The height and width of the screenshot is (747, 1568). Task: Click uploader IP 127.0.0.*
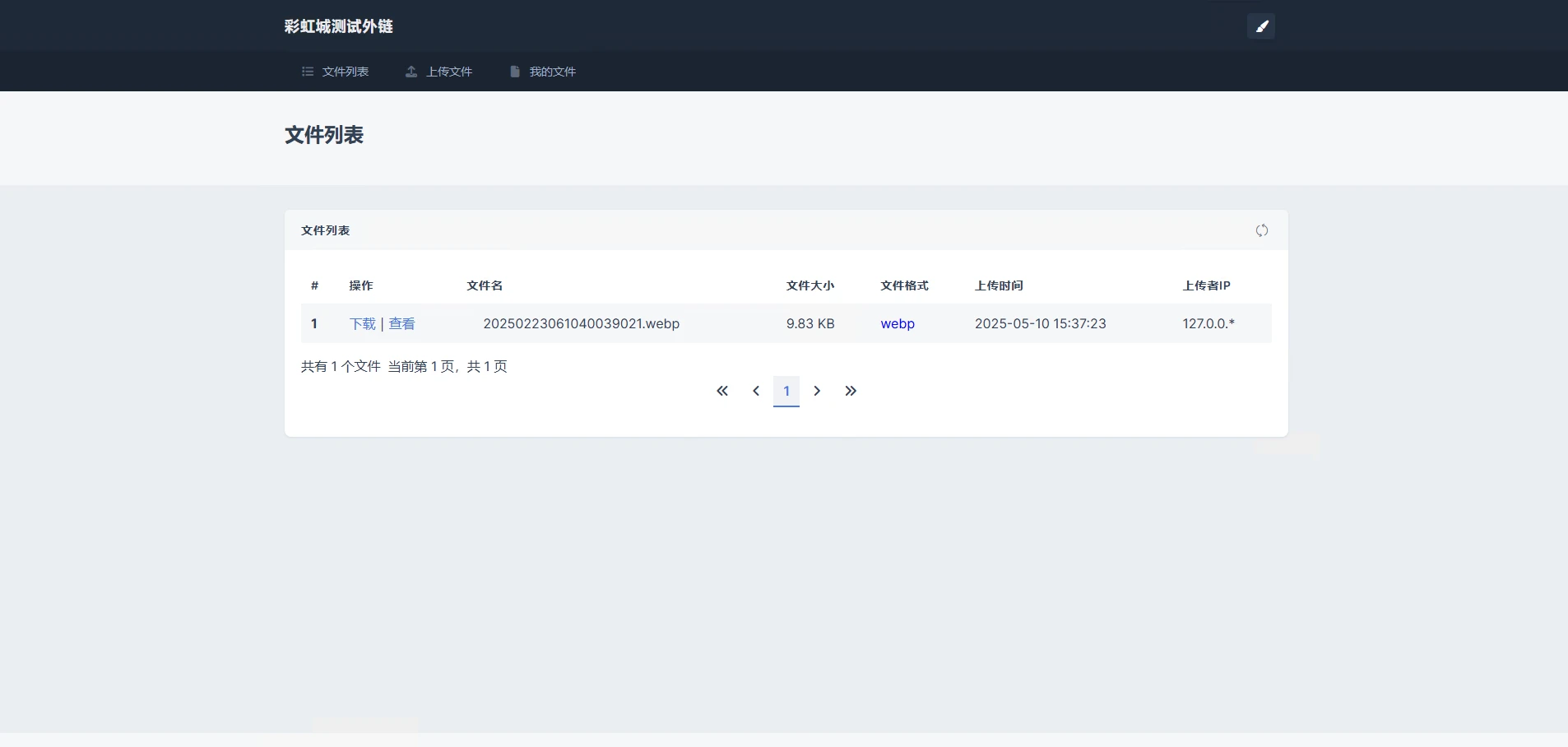[x=1208, y=324]
